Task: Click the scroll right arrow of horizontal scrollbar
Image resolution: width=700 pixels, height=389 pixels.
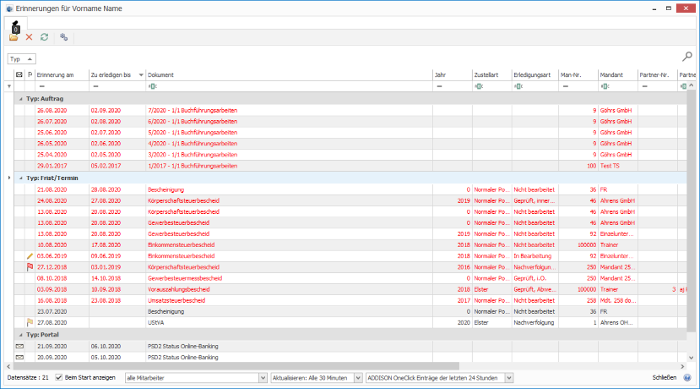Action: point(682,367)
